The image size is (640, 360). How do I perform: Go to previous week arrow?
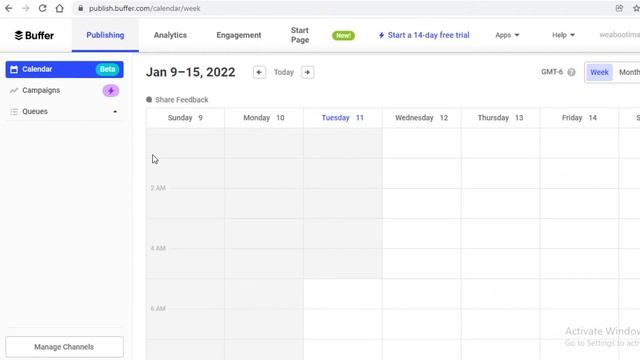(259, 72)
